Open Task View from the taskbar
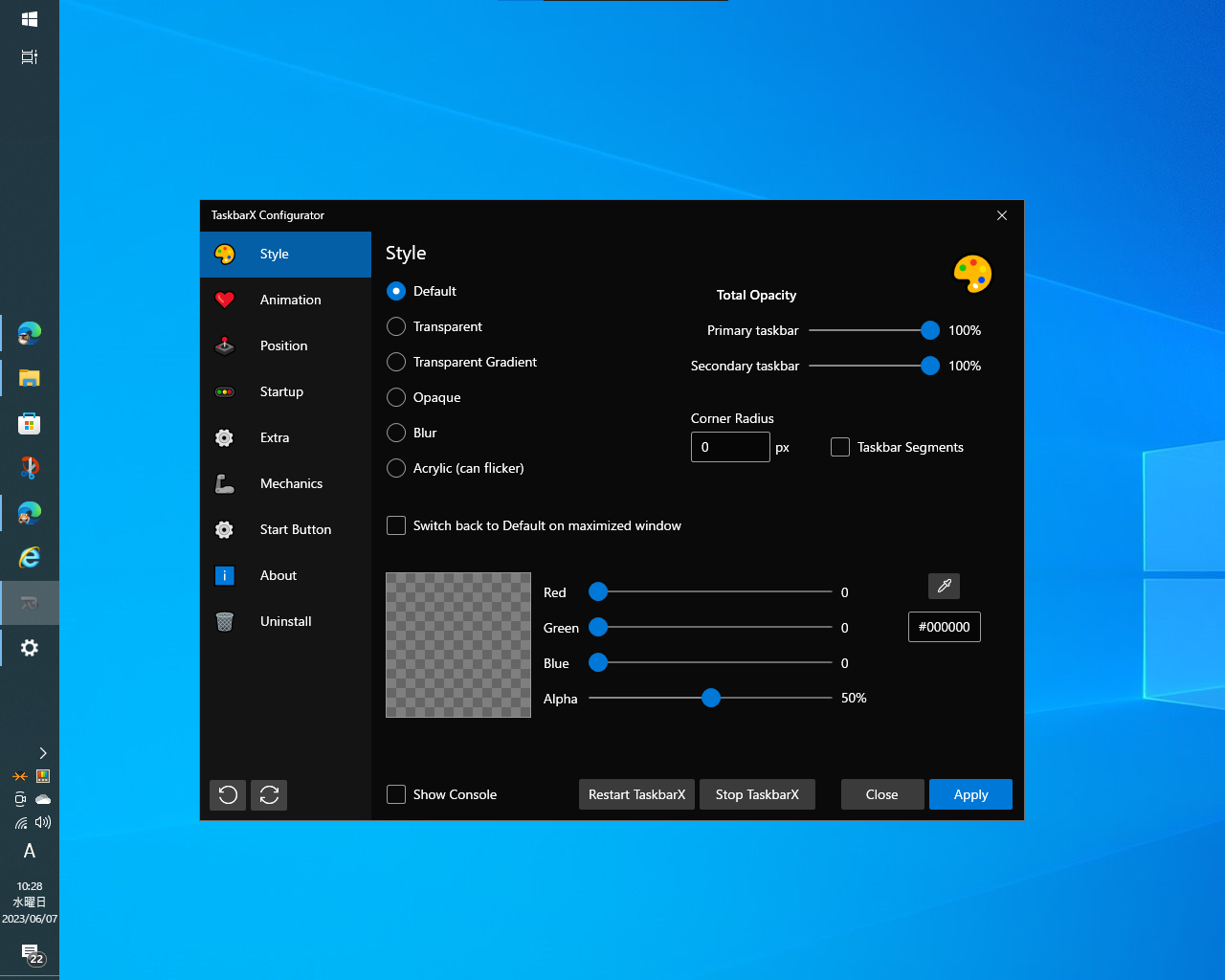Viewport: 1225px width, 980px height. point(30,57)
